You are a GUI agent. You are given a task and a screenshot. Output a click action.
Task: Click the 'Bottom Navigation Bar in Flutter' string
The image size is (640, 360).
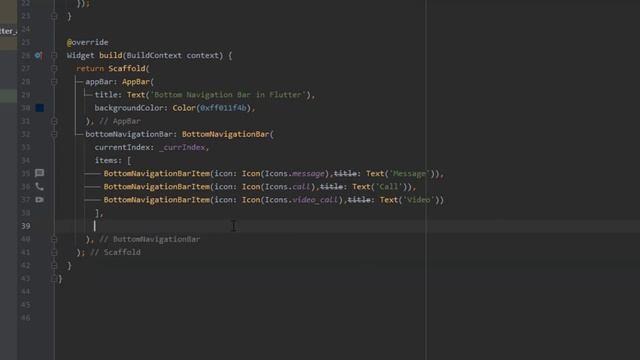pyautogui.click(x=228, y=95)
